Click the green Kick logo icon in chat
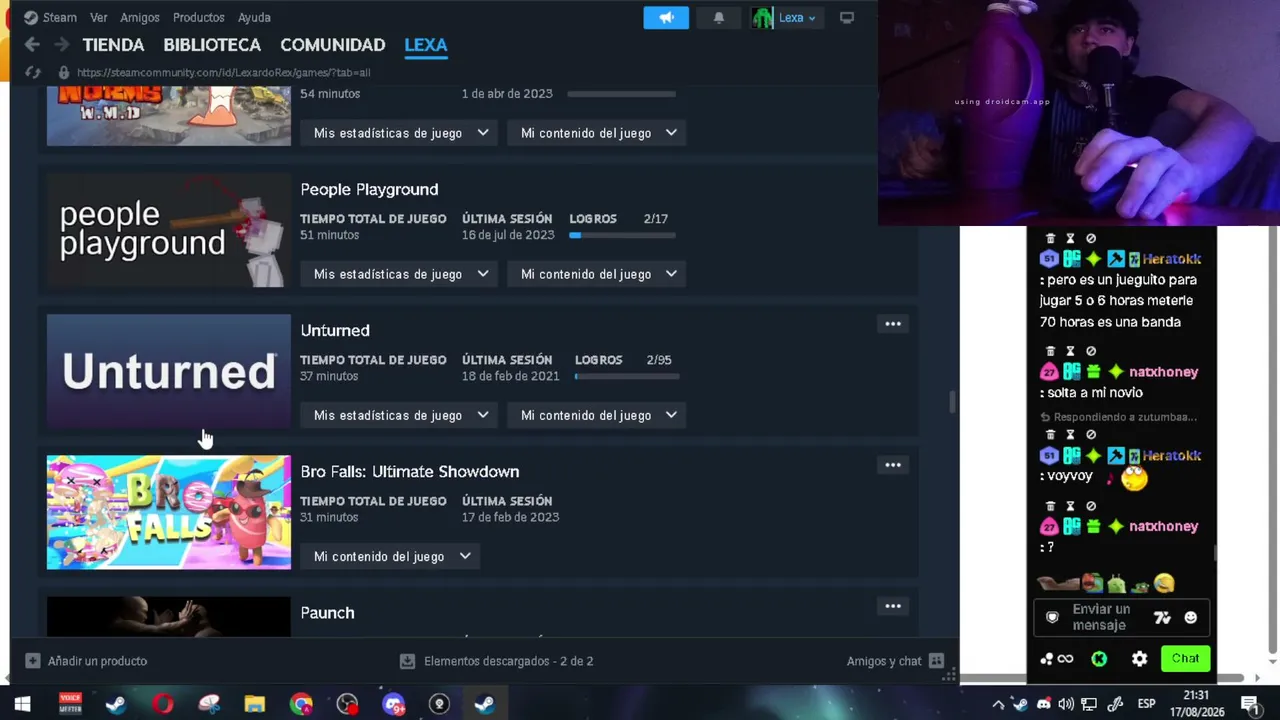Screen dimensions: 1280x720 point(1099,658)
